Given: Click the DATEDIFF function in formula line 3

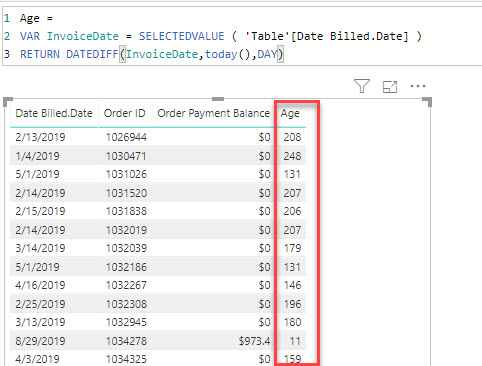Looking at the screenshot, I should click(x=92, y=54).
